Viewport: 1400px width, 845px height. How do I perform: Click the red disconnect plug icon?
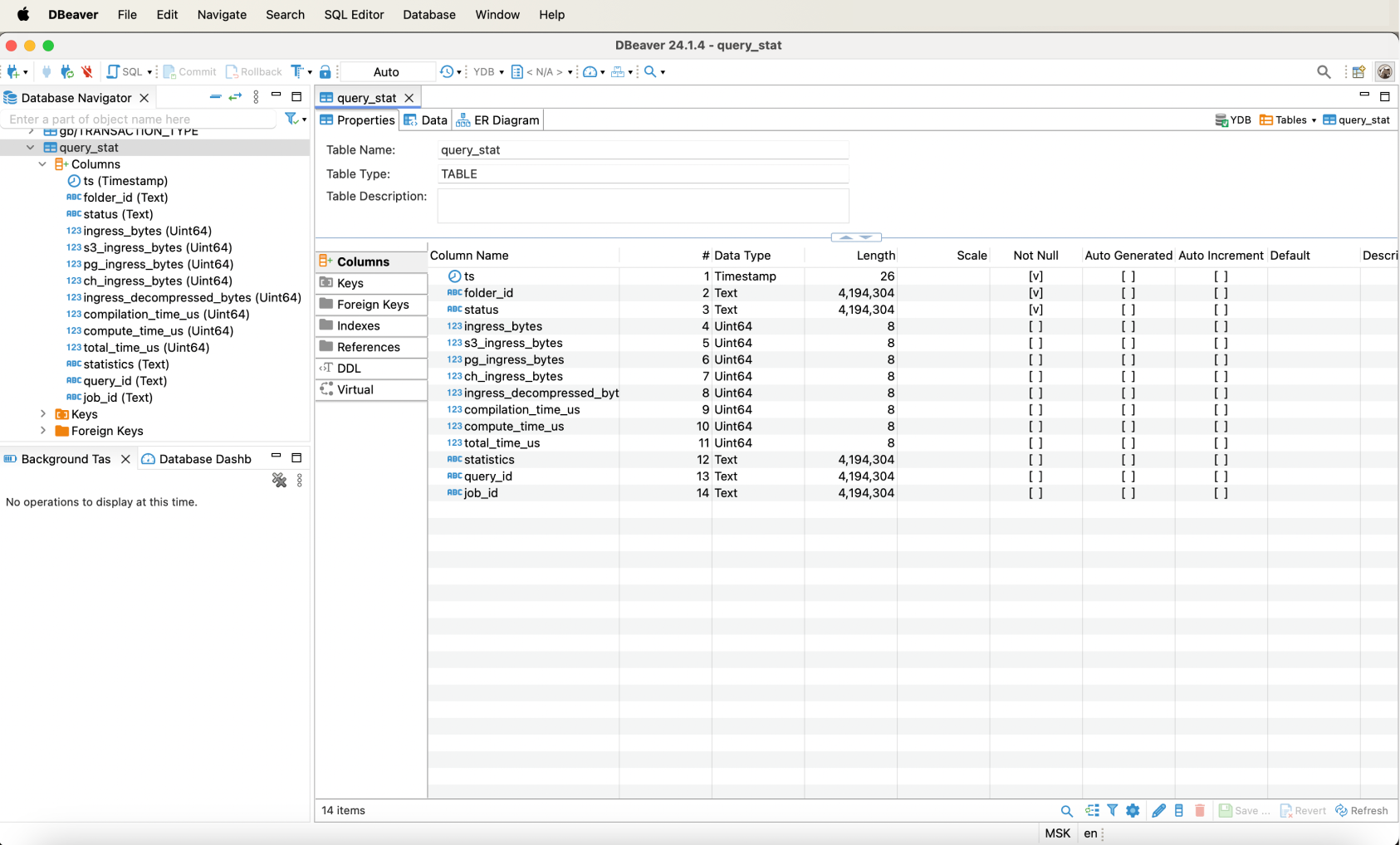pyautogui.click(x=86, y=72)
